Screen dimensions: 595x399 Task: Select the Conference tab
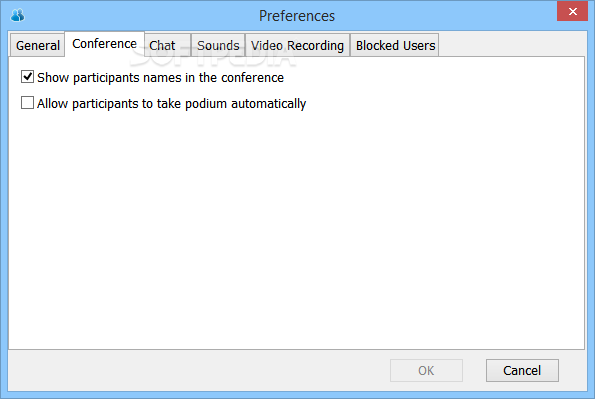tap(104, 44)
